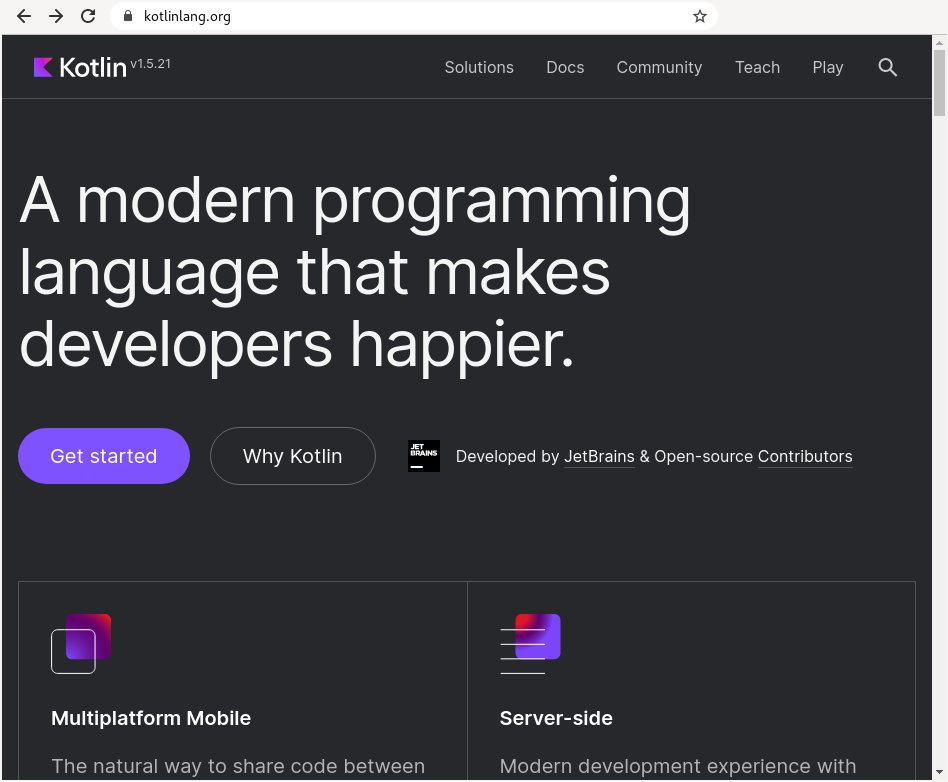The width and height of the screenshot is (948, 782).
Task: Click the JetBrains logo icon
Action: pos(424,456)
